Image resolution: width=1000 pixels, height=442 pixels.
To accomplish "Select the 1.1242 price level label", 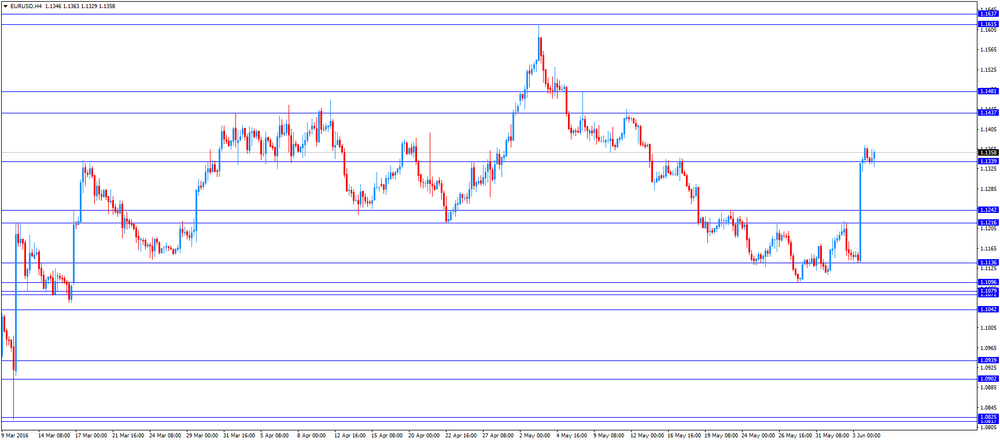I will pos(988,210).
